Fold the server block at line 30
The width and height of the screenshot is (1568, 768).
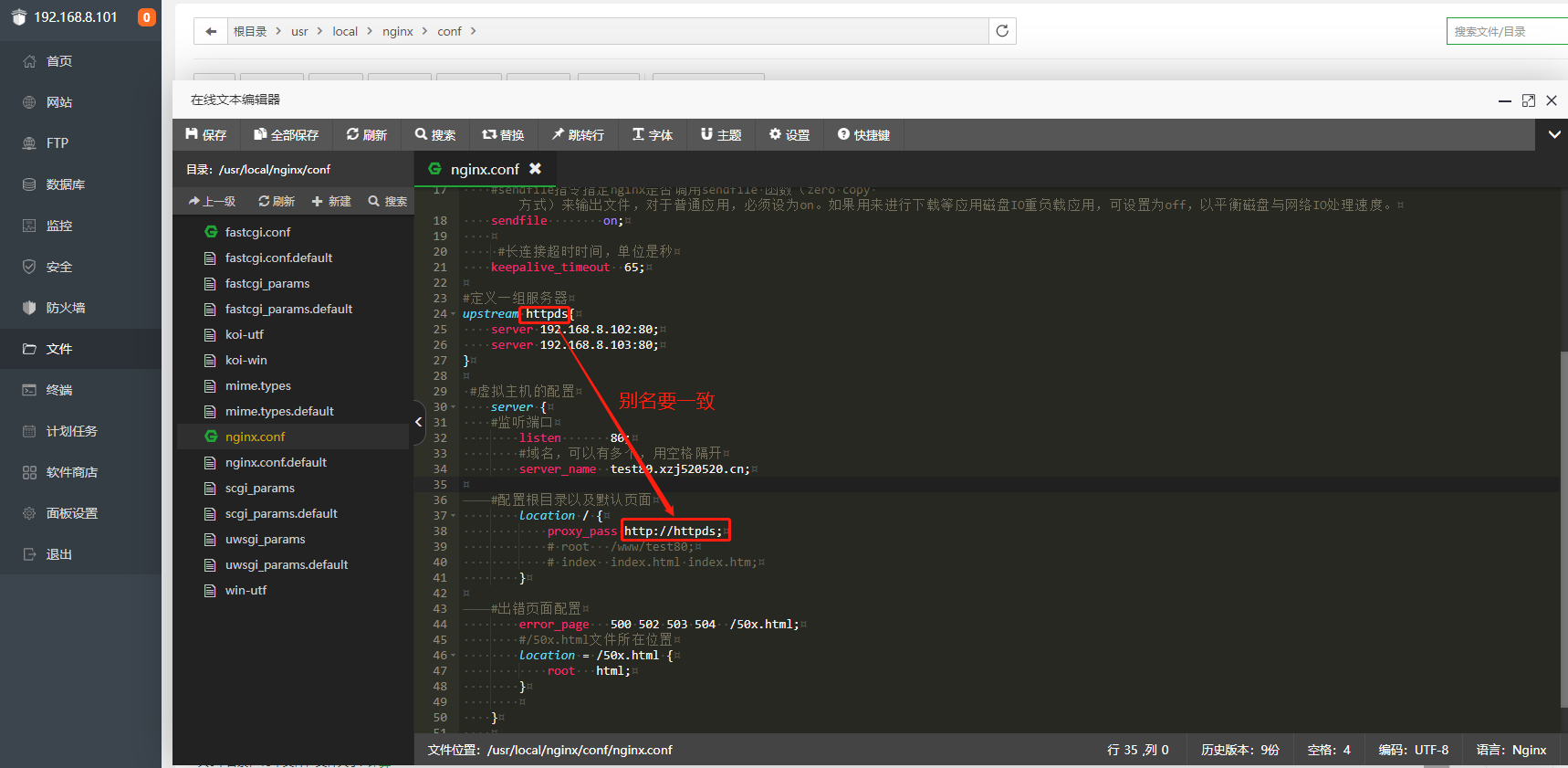click(453, 407)
